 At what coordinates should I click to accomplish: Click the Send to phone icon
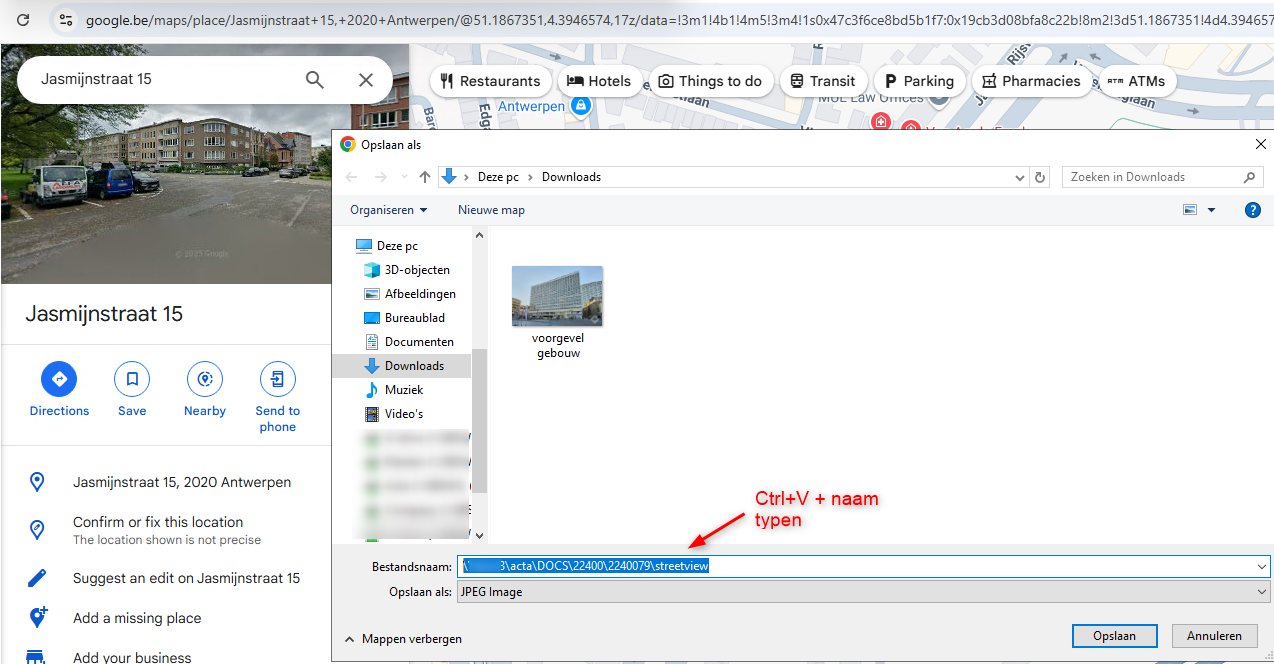[277, 379]
